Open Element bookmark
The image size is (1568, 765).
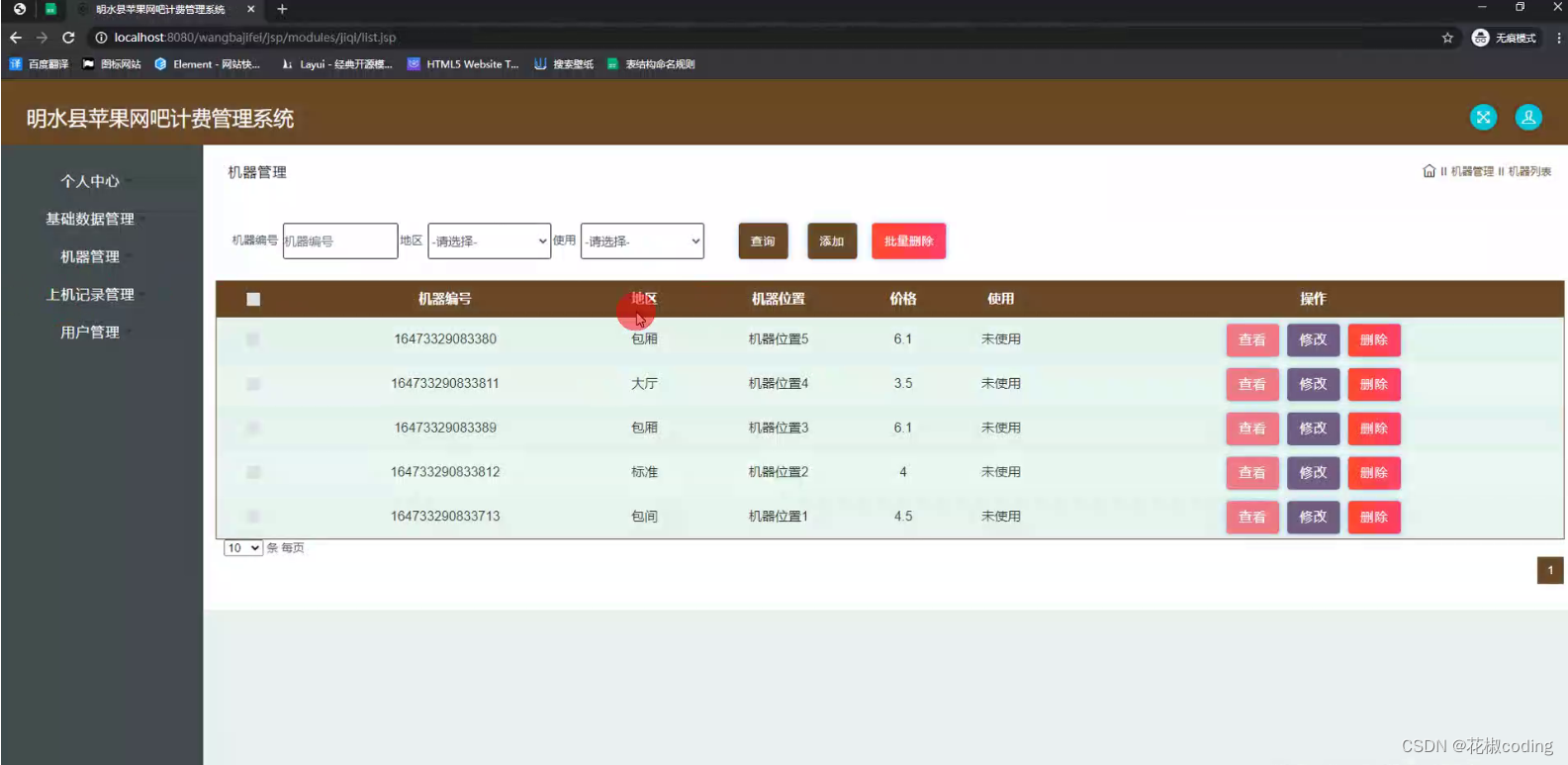207,64
